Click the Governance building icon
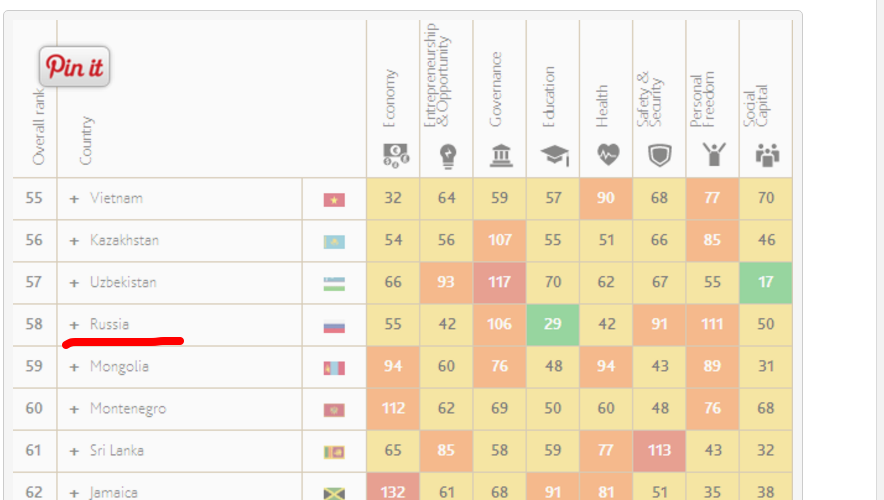Viewport: 884px width, 500px height. 501,155
